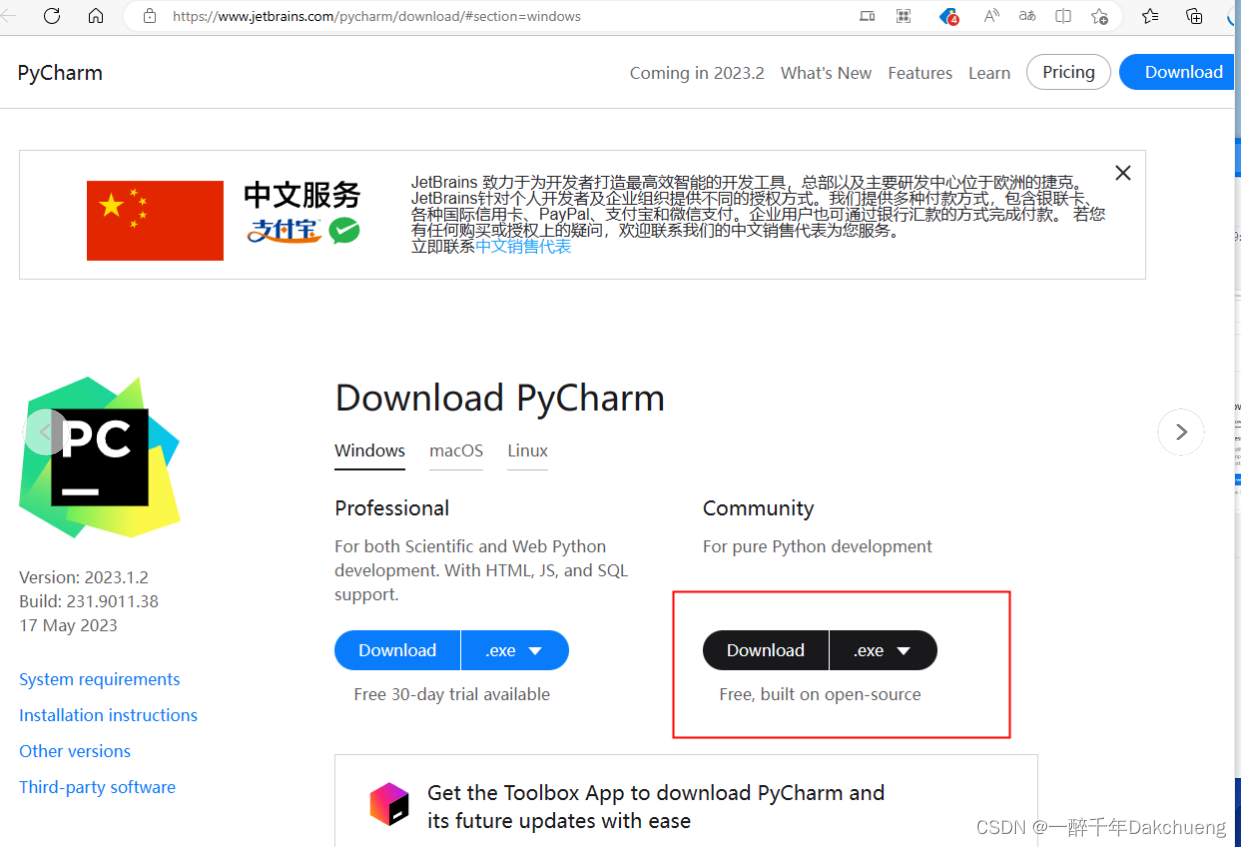The height and width of the screenshot is (847, 1241).
Task: Download PyCharm Community edition
Action: (x=766, y=650)
